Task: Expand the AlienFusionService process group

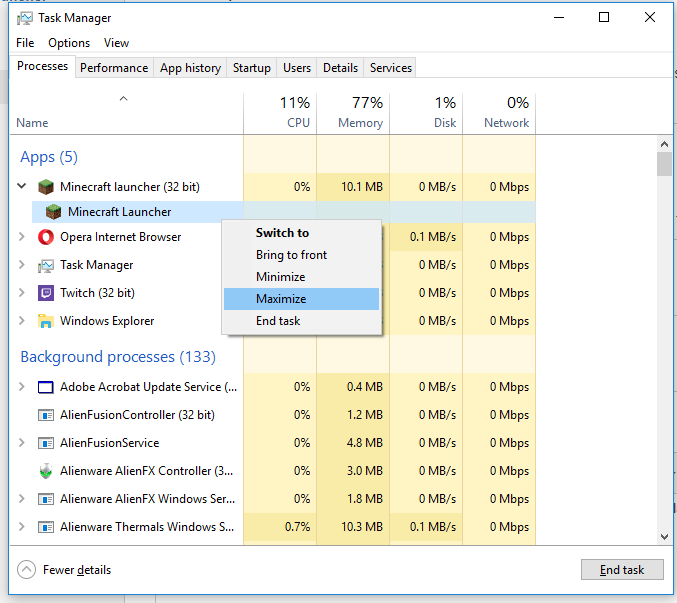Action: pyautogui.click(x=22, y=443)
